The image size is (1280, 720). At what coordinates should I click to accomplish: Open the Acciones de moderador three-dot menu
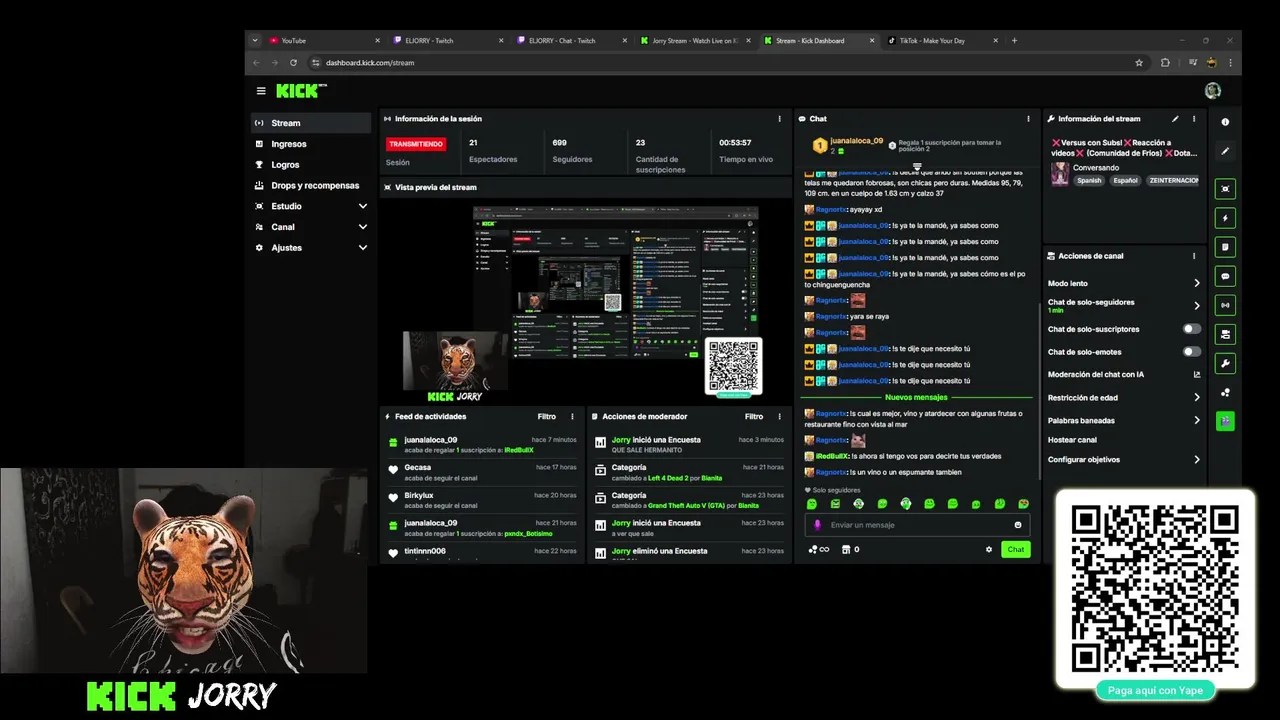779,416
